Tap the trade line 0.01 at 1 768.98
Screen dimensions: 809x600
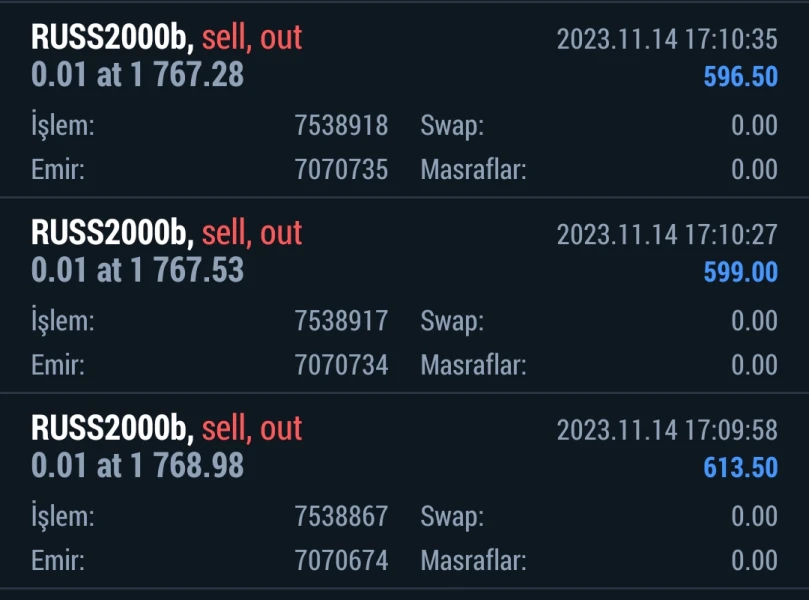[137, 466]
